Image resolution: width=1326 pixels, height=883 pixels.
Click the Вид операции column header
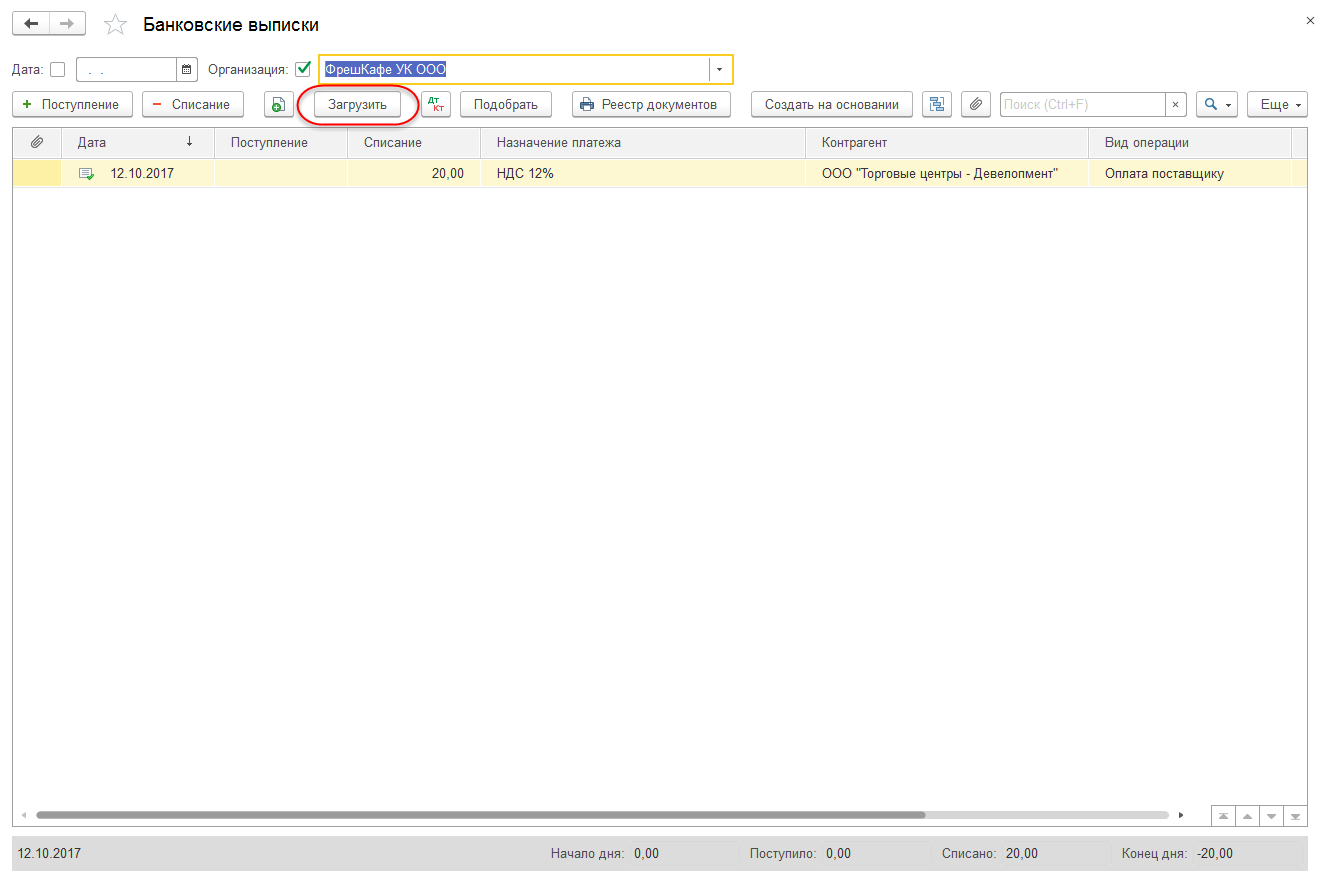tap(1190, 143)
